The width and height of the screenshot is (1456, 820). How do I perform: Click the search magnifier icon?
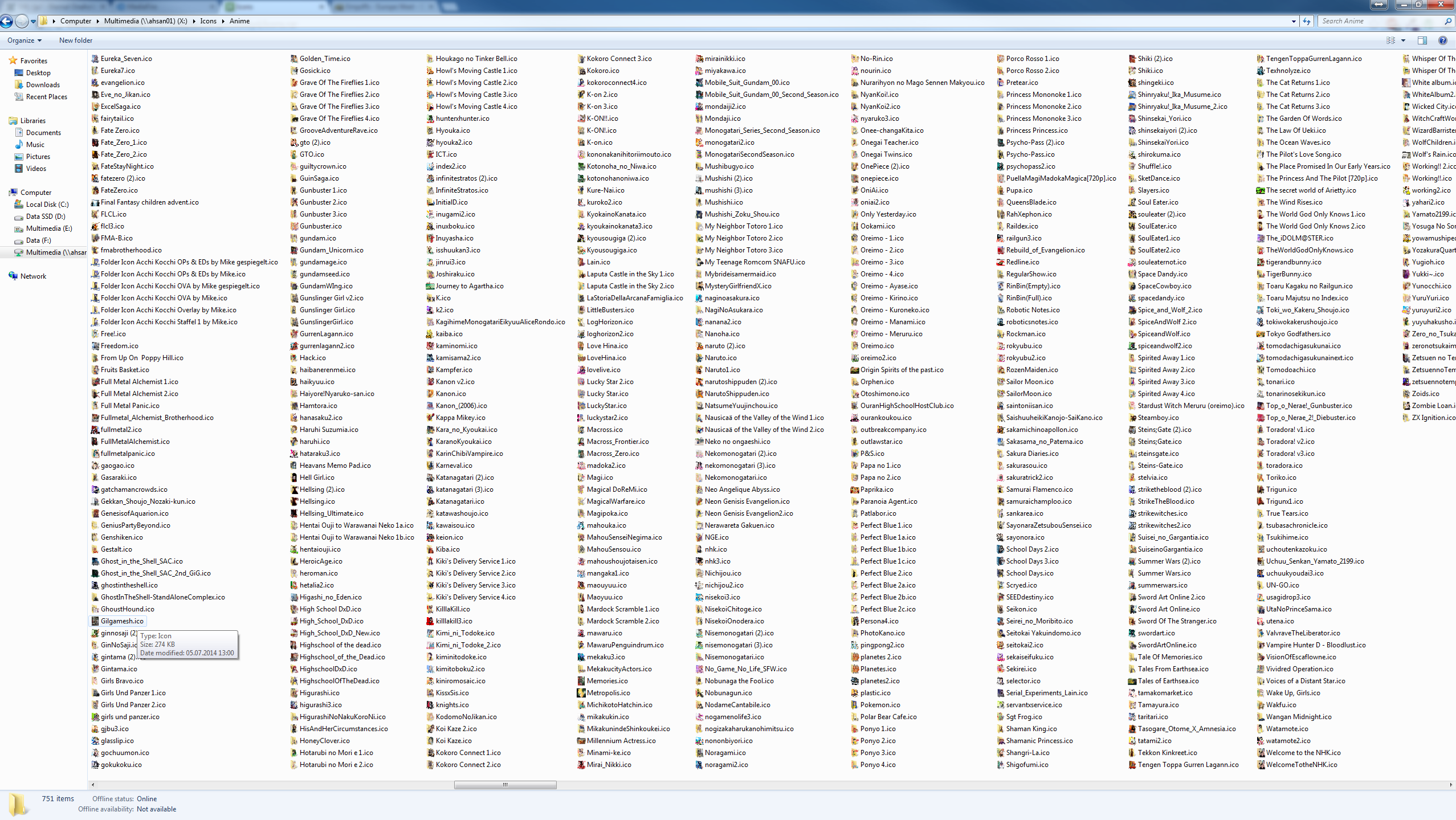tap(1447, 21)
